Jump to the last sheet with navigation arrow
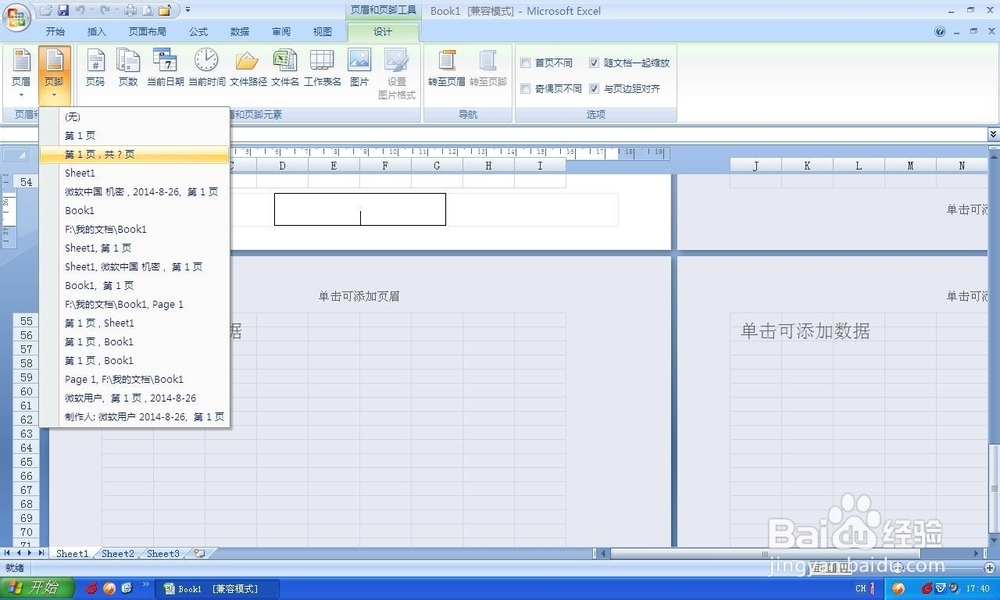Screen dimensions: 1000x600 [41, 553]
